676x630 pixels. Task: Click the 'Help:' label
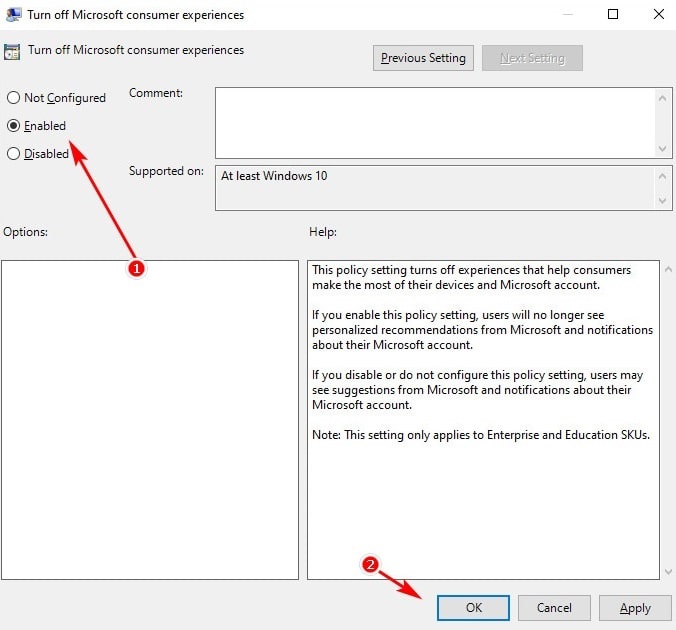(322, 232)
